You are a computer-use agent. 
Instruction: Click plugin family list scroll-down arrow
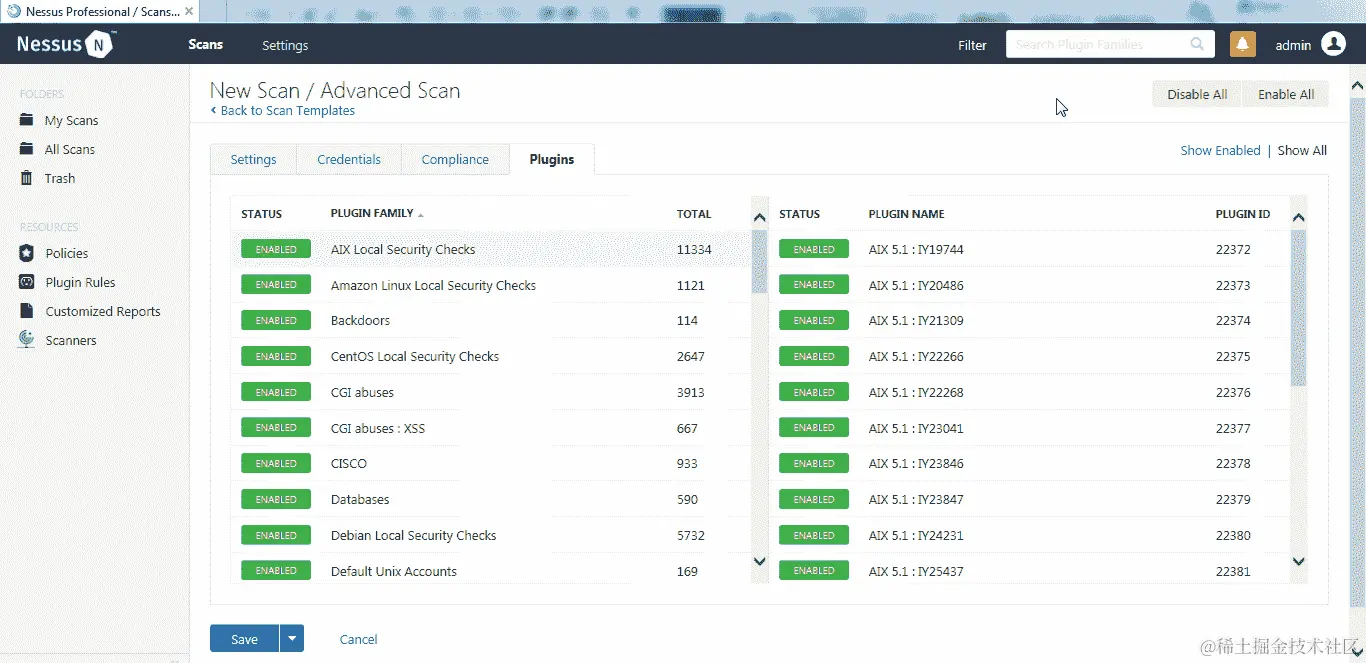coord(759,562)
